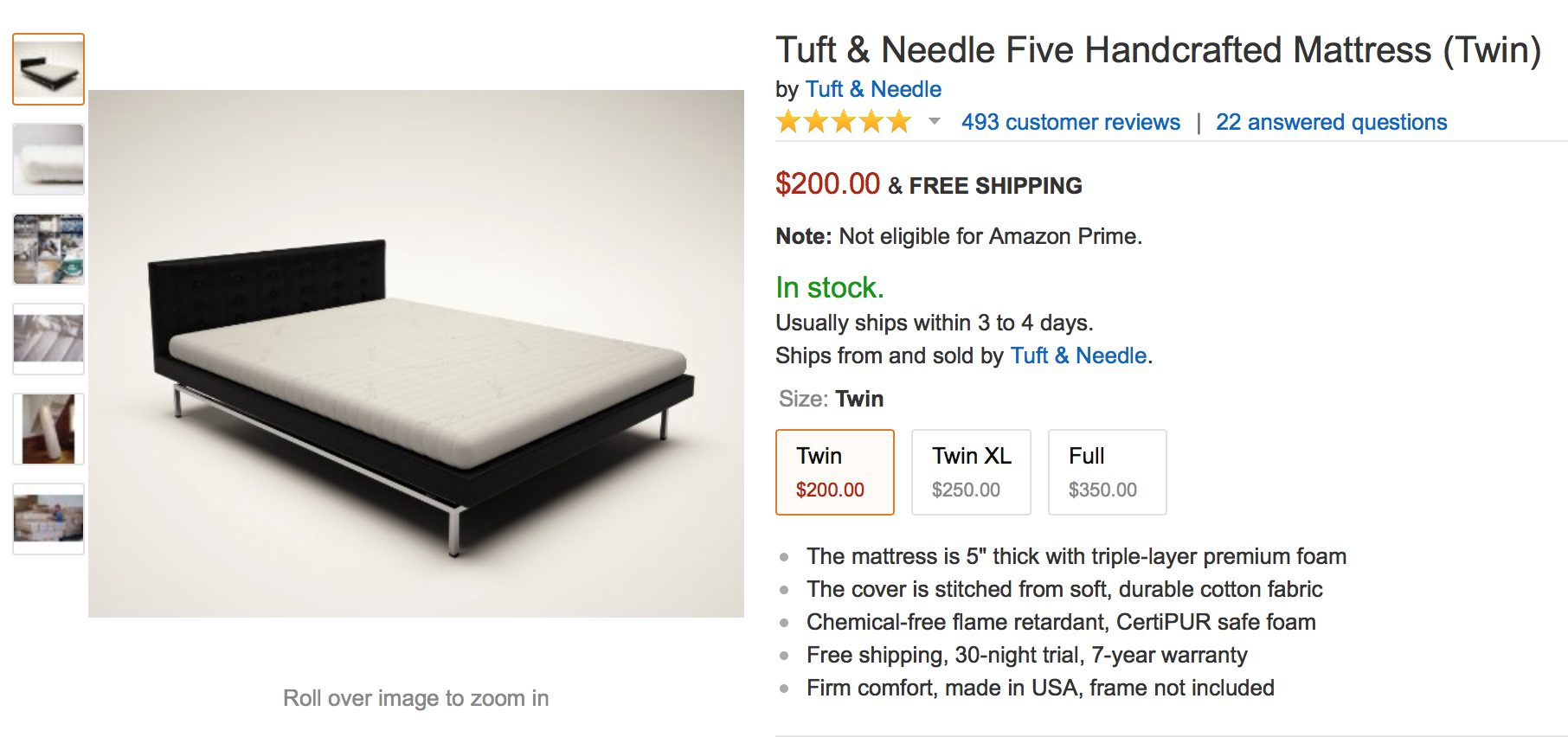The height and width of the screenshot is (737, 1568).
Task: Click the product title heading
Action: (1158, 50)
